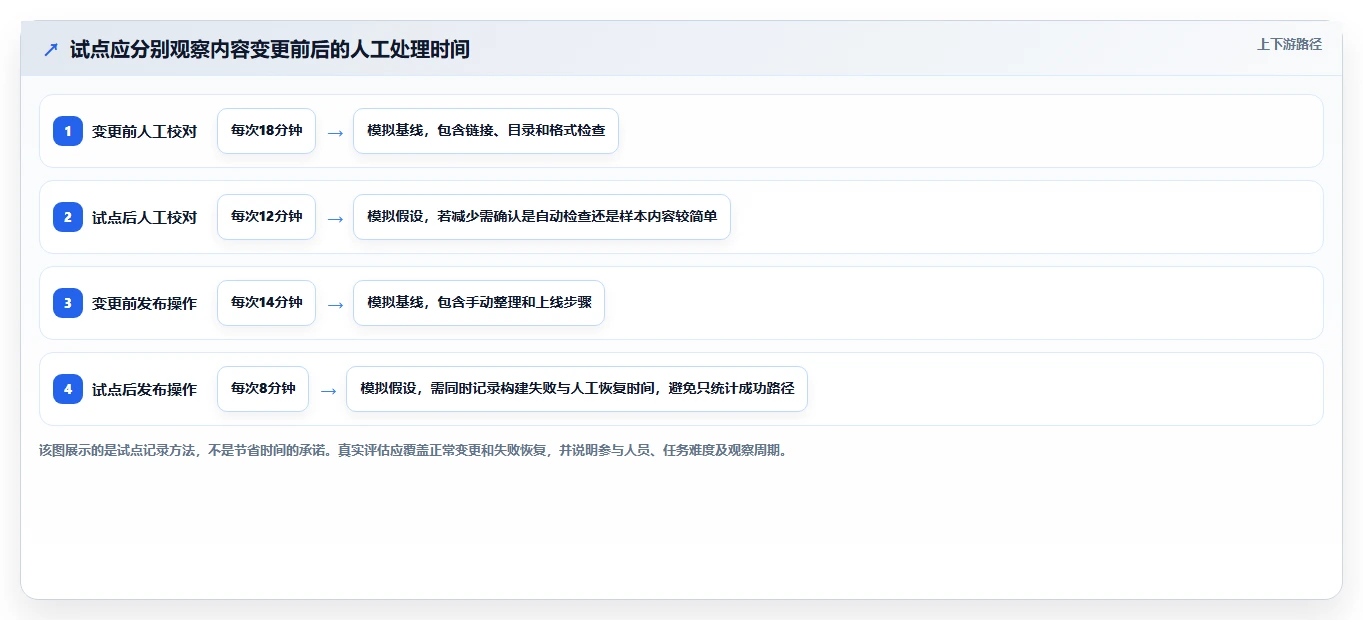Click the arrow after 每次18分钟
The width and height of the screenshot is (1363, 620).
pyautogui.click(x=335, y=132)
